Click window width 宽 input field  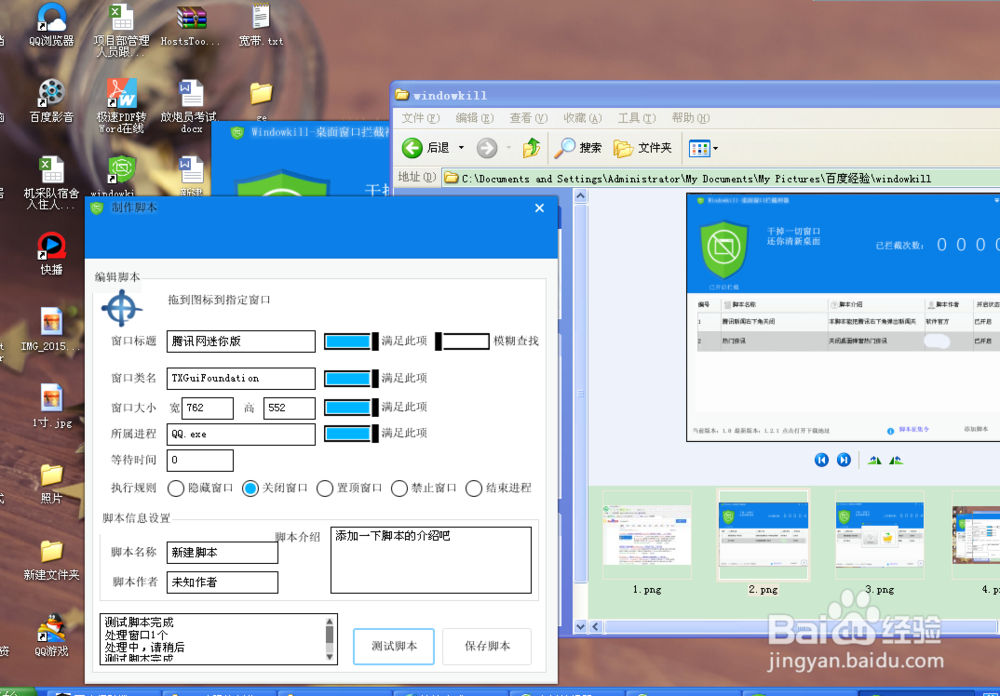pyautogui.click(x=208, y=408)
